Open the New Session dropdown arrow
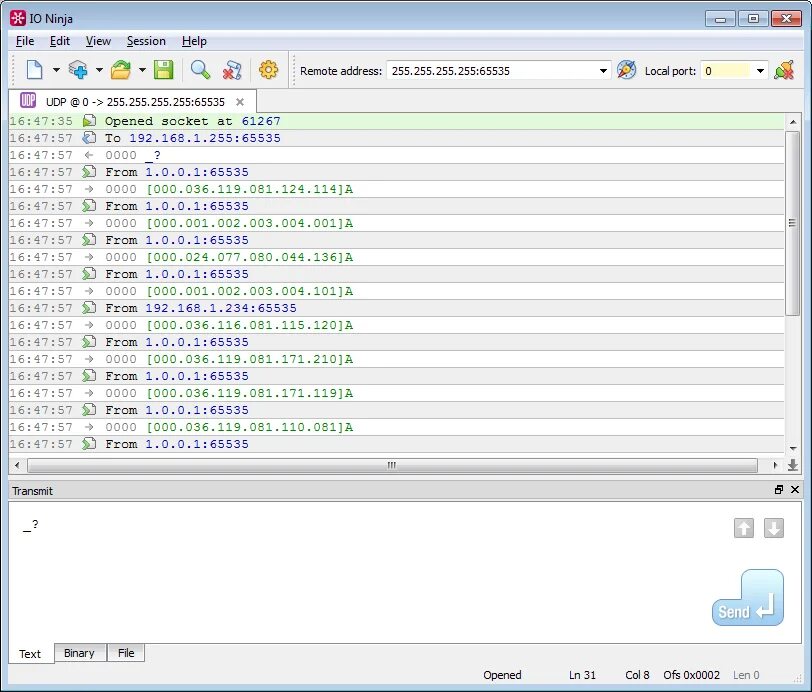Screen dimensions: 812x692 56,70
